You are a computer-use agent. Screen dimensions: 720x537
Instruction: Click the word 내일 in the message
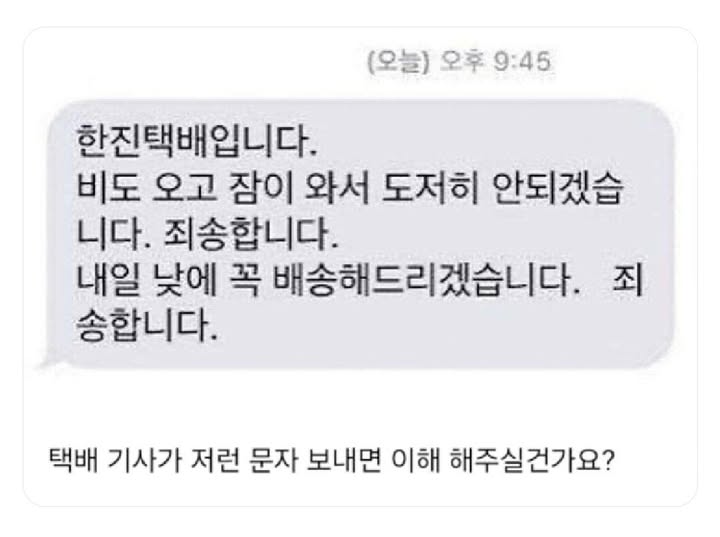pos(108,280)
